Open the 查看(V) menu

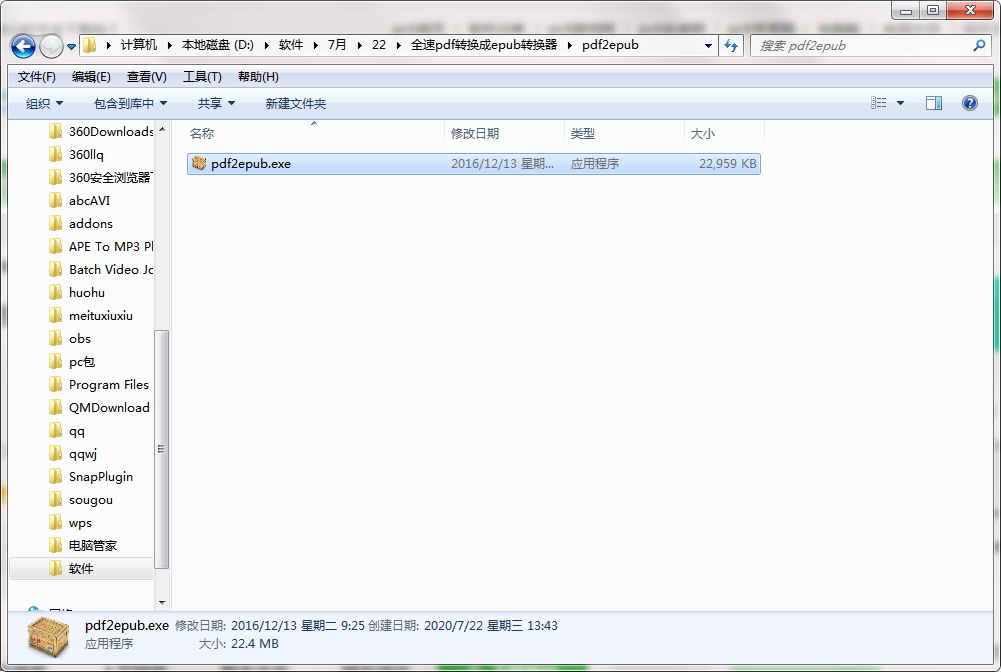tap(147, 77)
